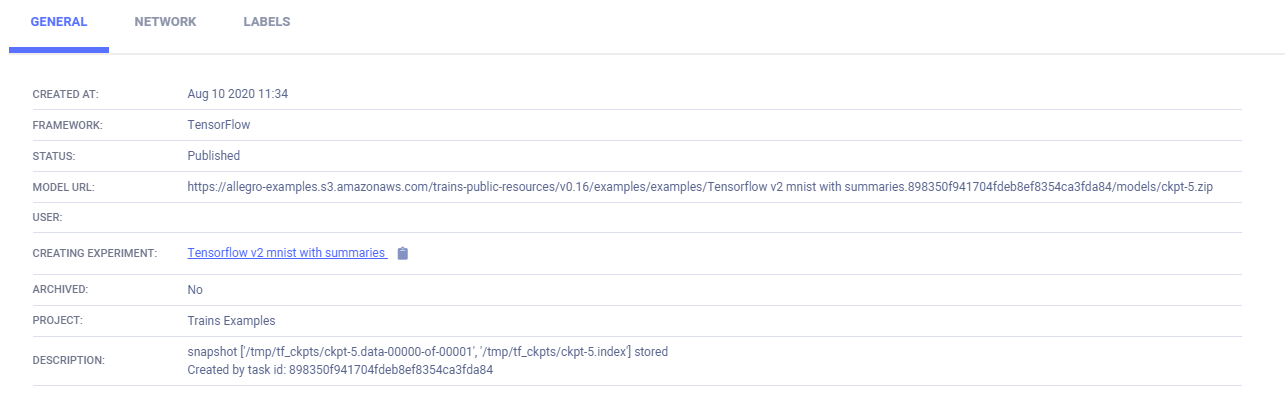Screen dimensions: 1285x417
Task: Select the Trains Examples project value
Action: [231, 321]
